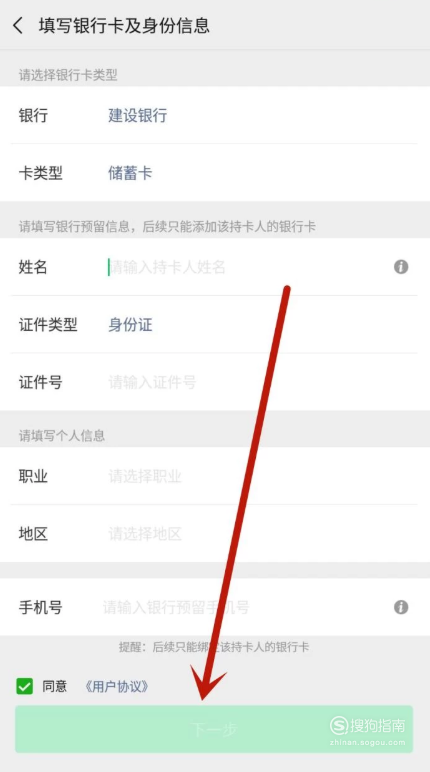Open the 建设银行 bank selector
Screen dimensions: 430x772
point(137,116)
